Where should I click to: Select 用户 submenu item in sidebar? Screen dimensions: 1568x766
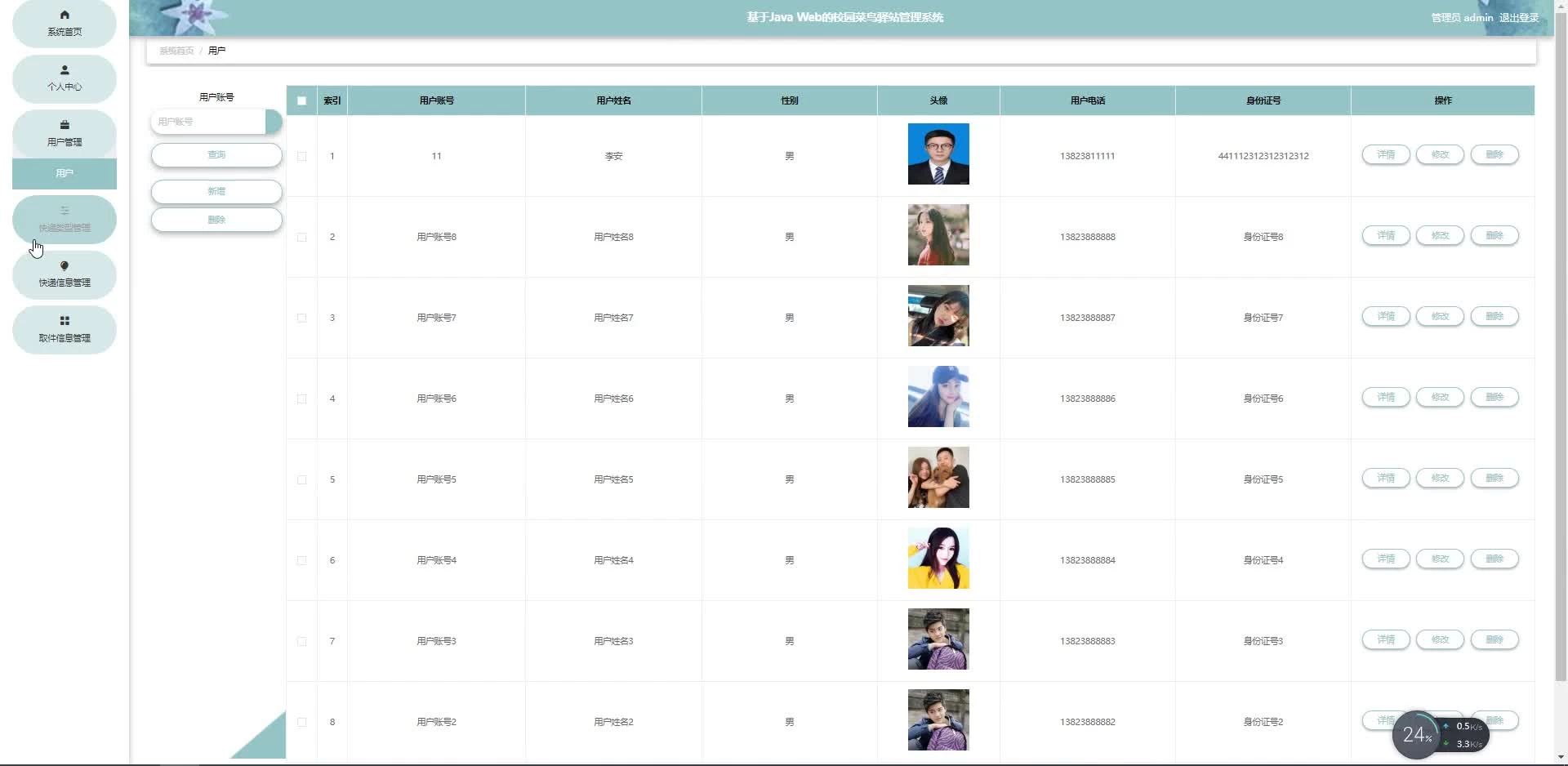tap(65, 173)
